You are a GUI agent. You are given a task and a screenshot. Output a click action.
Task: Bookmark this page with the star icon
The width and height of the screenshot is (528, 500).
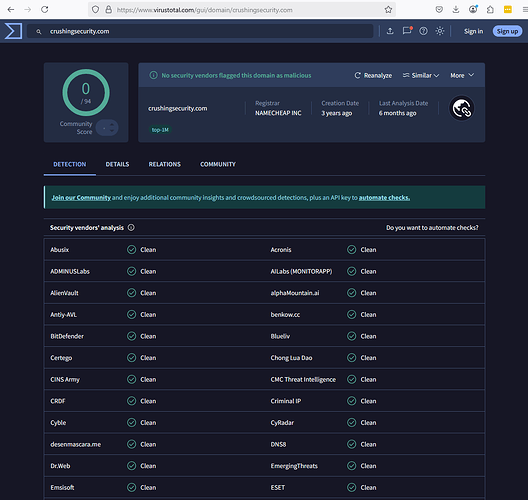pyautogui.click(x=388, y=9)
